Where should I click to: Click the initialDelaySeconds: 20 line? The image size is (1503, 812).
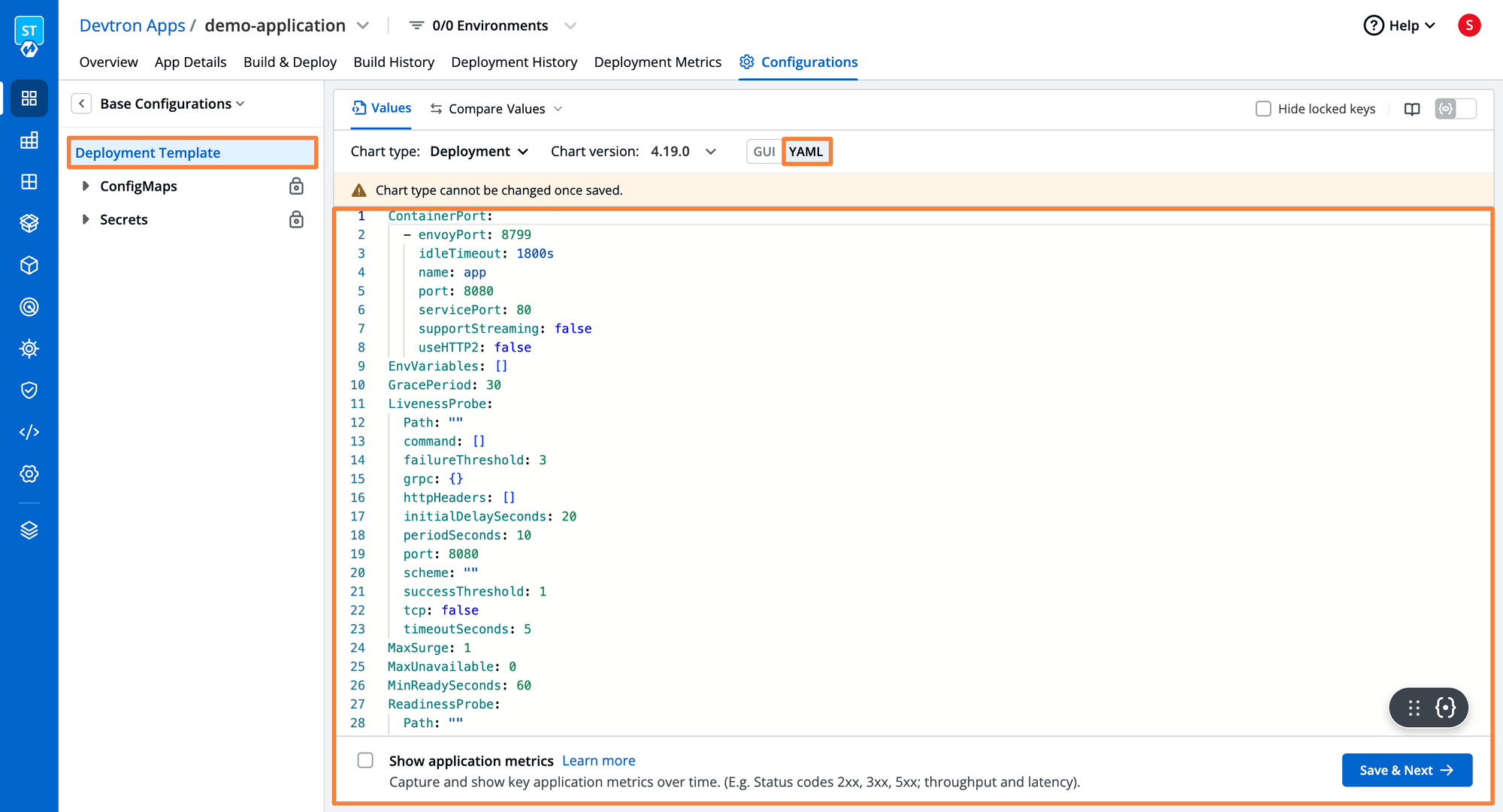point(490,516)
